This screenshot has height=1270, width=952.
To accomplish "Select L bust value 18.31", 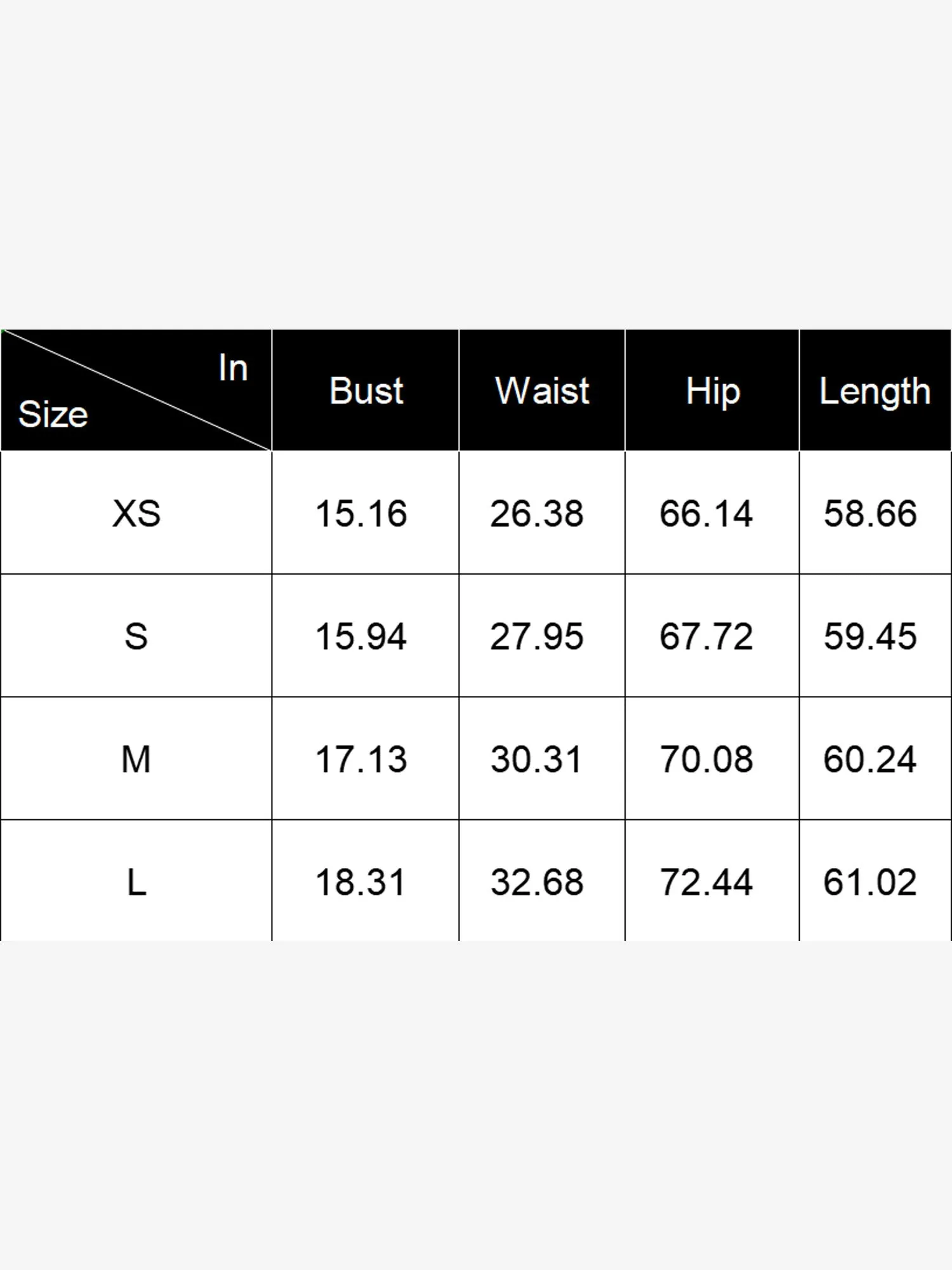I will [x=361, y=883].
